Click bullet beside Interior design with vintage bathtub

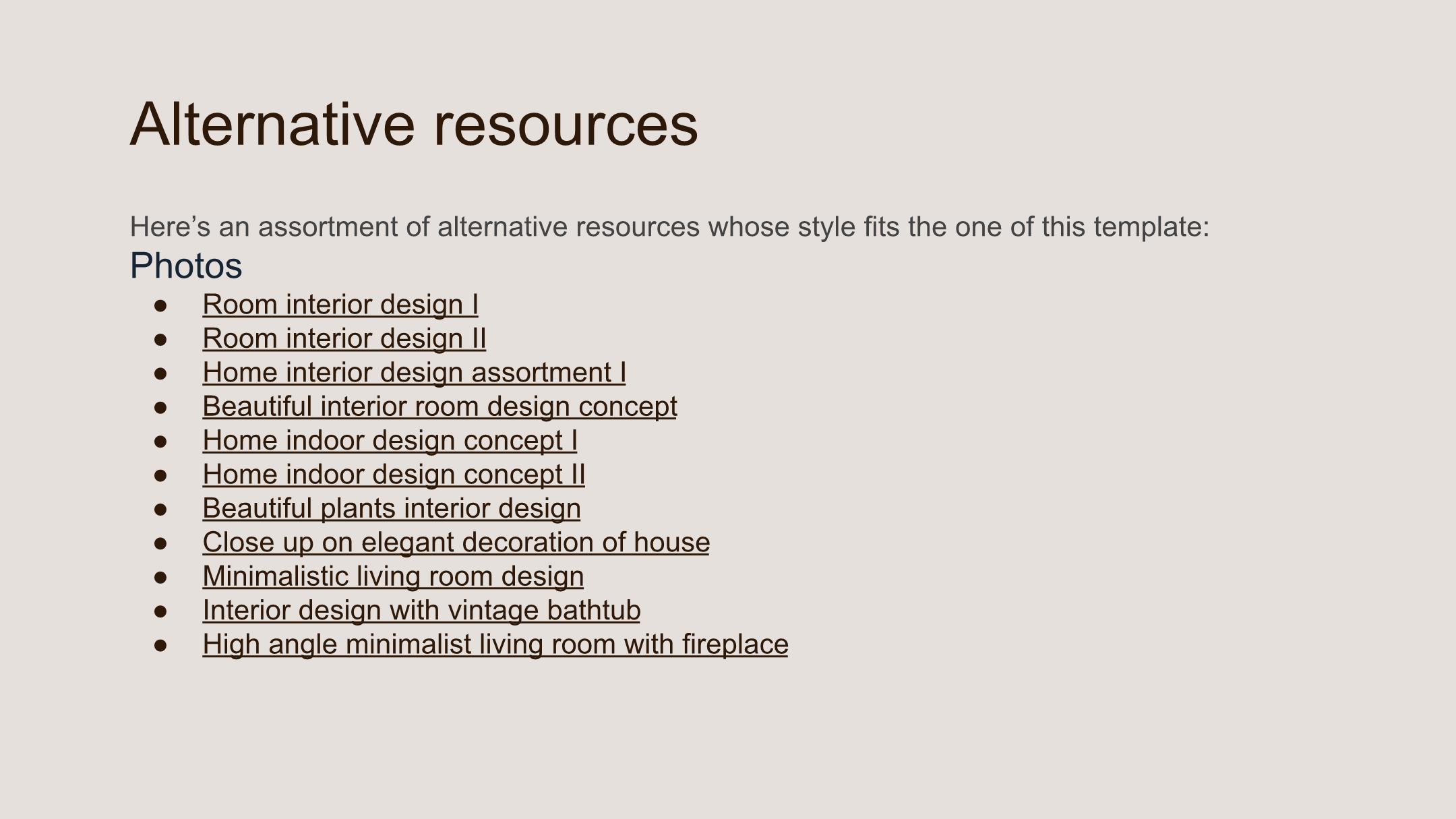coord(160,611)
